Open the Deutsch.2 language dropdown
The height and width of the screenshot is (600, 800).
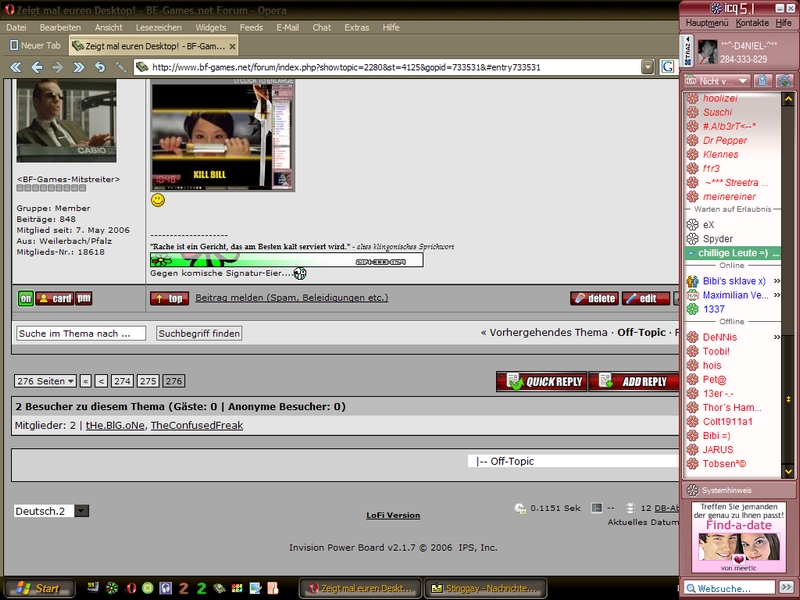tap(52, 511)
